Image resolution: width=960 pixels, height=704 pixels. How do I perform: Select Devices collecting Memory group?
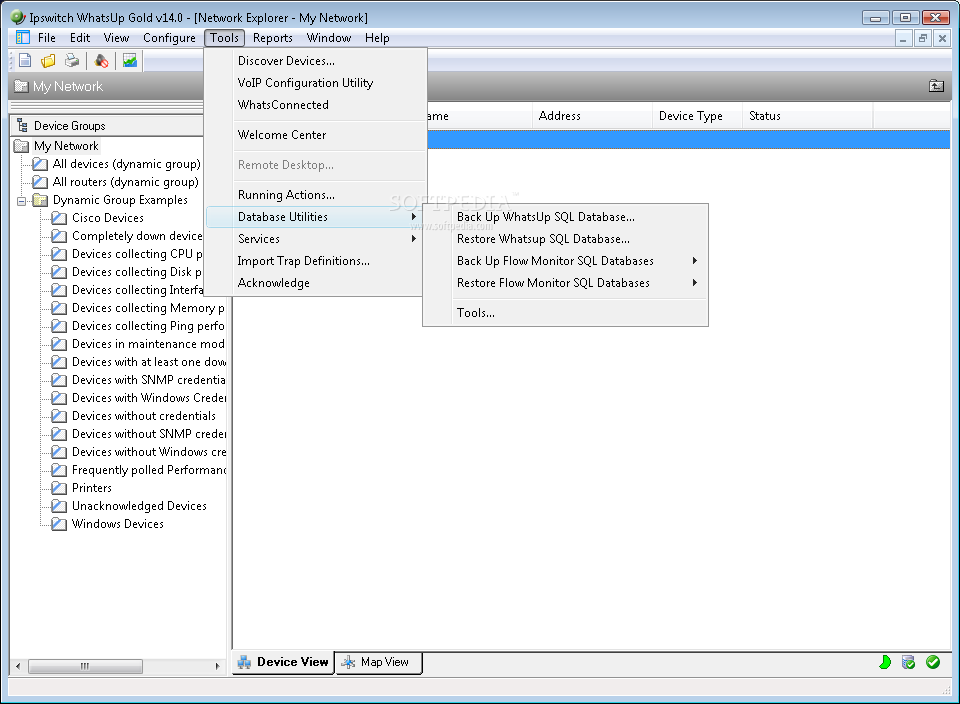148,308
